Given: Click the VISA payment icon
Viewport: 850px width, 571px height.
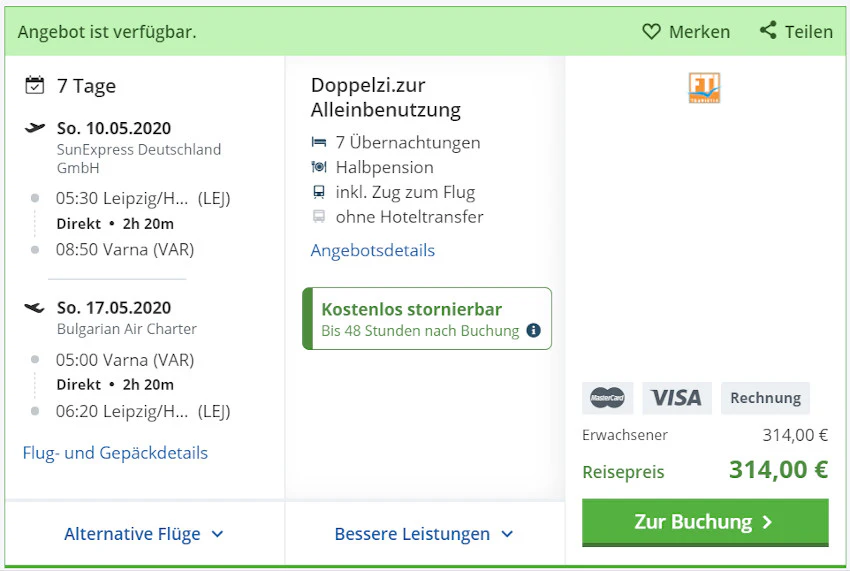Looking at the screenshot, I should click(x=677, y=398).
